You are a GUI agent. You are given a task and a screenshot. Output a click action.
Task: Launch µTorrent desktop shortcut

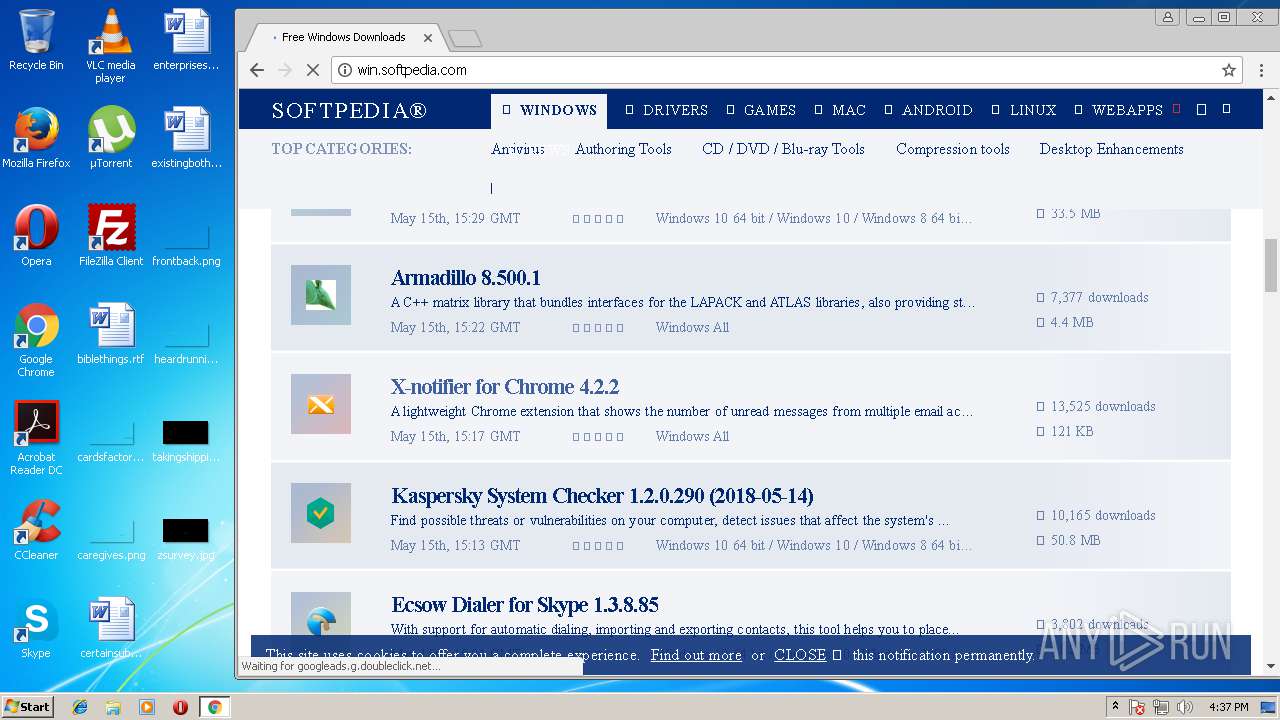click(110, 138)
